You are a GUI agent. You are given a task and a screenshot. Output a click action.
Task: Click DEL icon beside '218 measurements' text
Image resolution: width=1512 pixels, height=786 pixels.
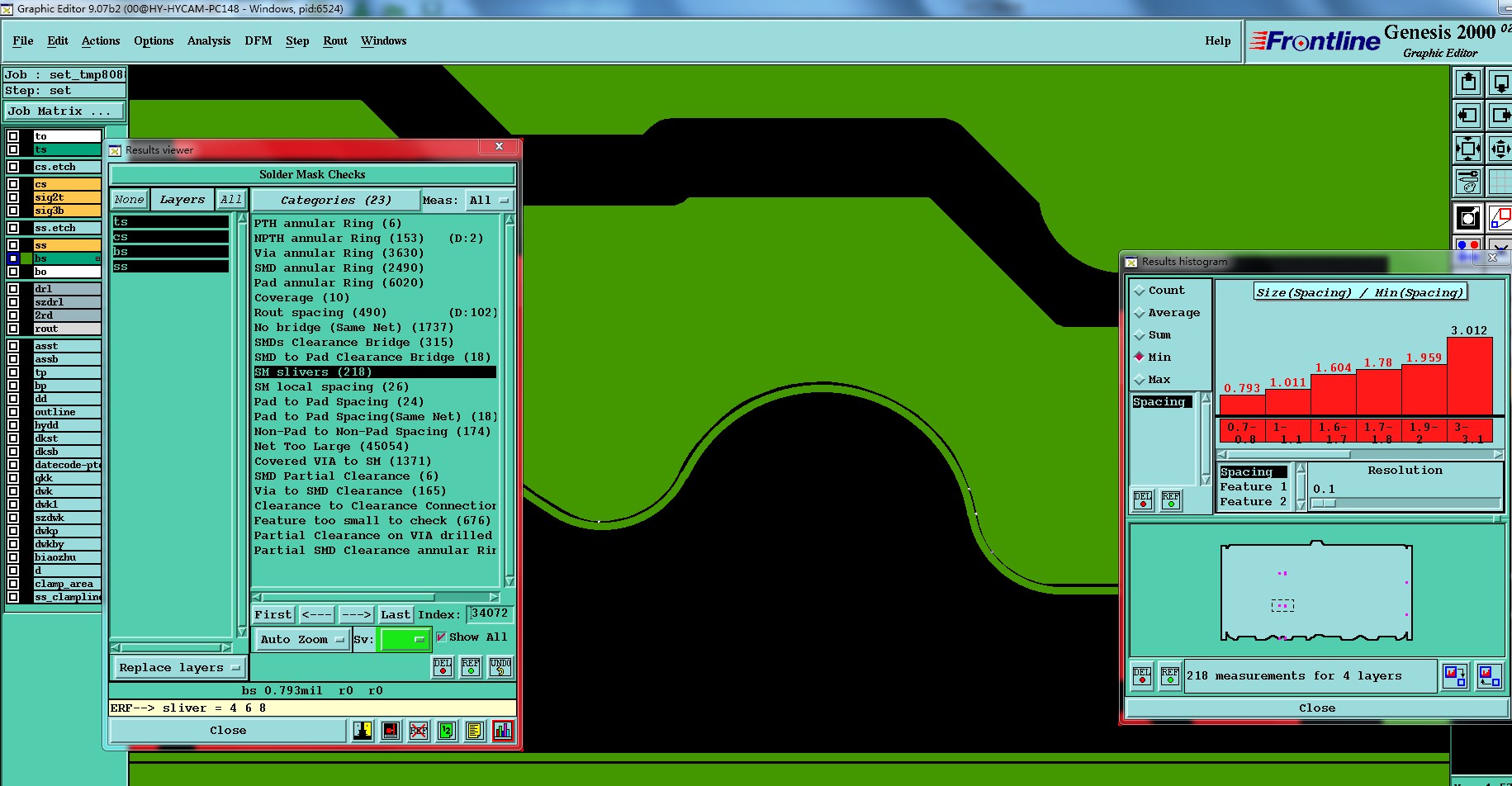point(1142,676)
